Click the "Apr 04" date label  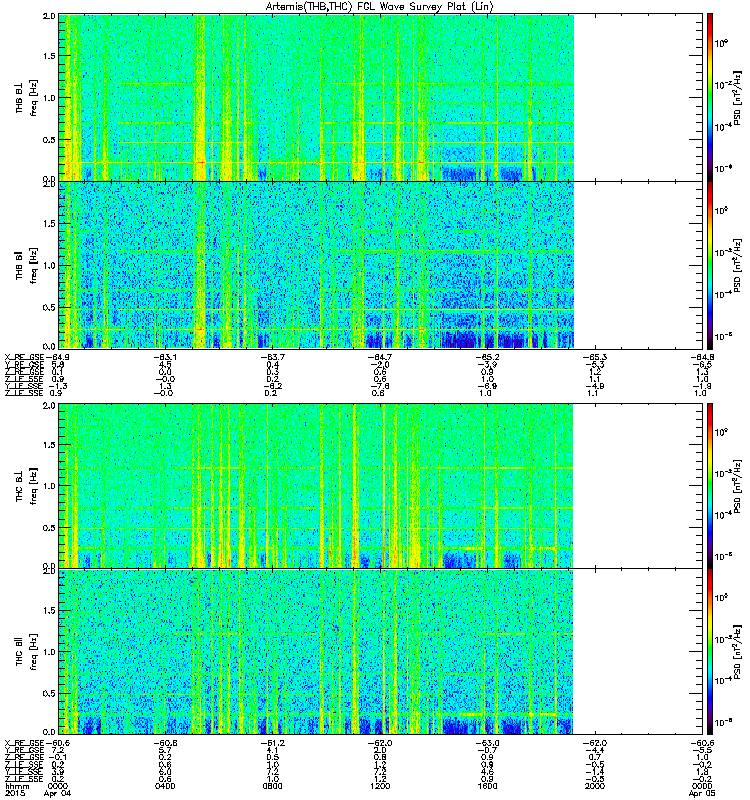[57, 793]
